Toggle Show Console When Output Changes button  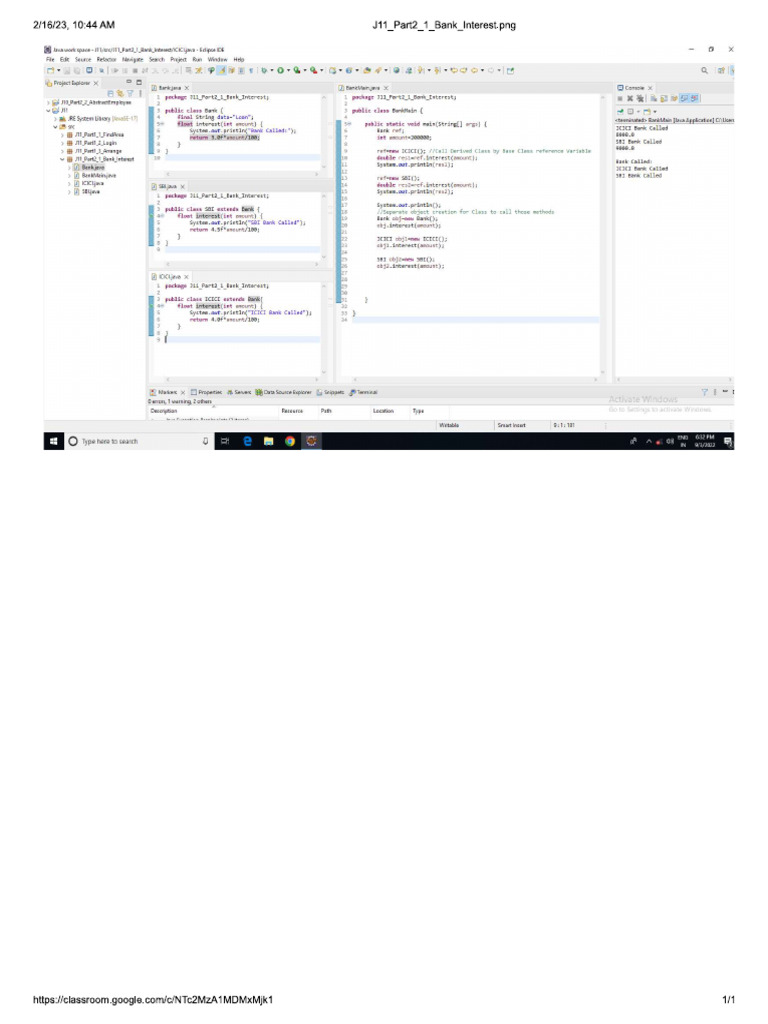point(684,99)
